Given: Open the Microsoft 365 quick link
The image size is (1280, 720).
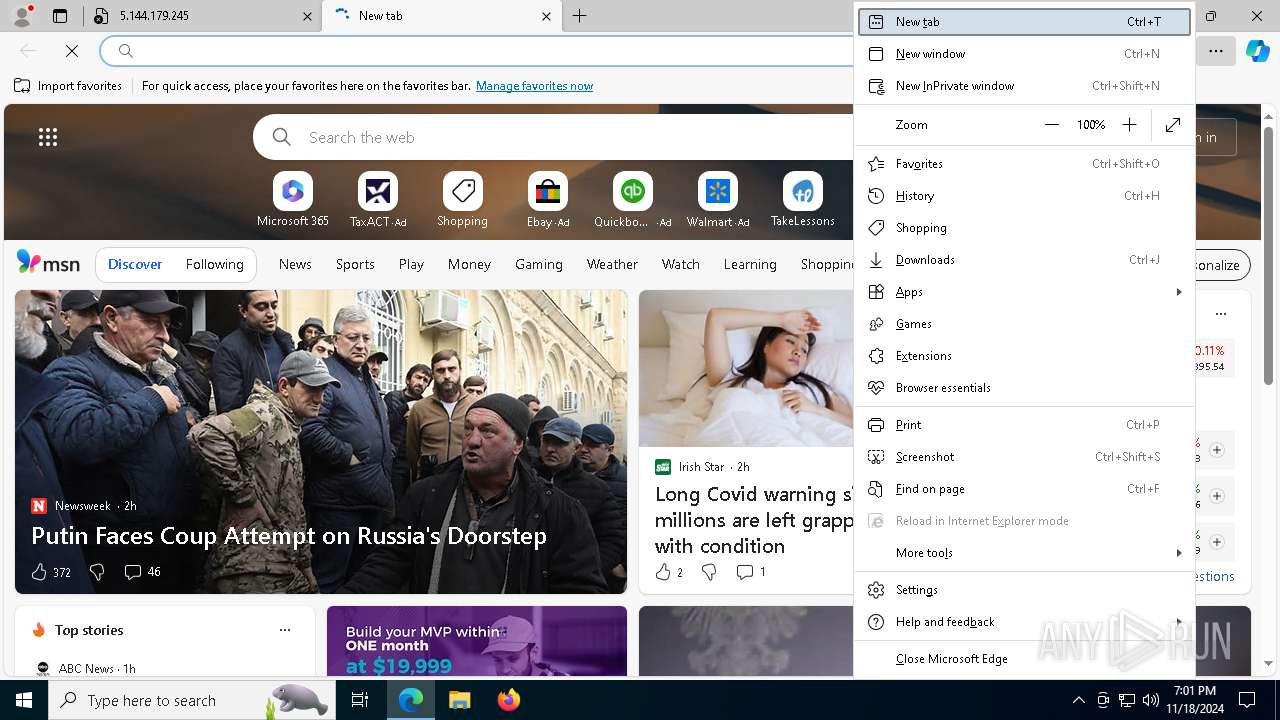Looking at the screenshot, I should 292,200.
